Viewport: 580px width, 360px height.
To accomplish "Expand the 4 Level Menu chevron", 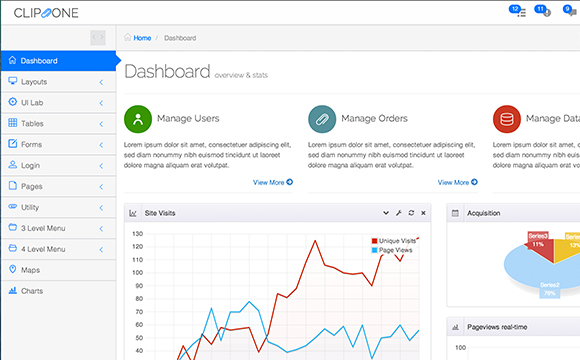I will click(101, 250).
